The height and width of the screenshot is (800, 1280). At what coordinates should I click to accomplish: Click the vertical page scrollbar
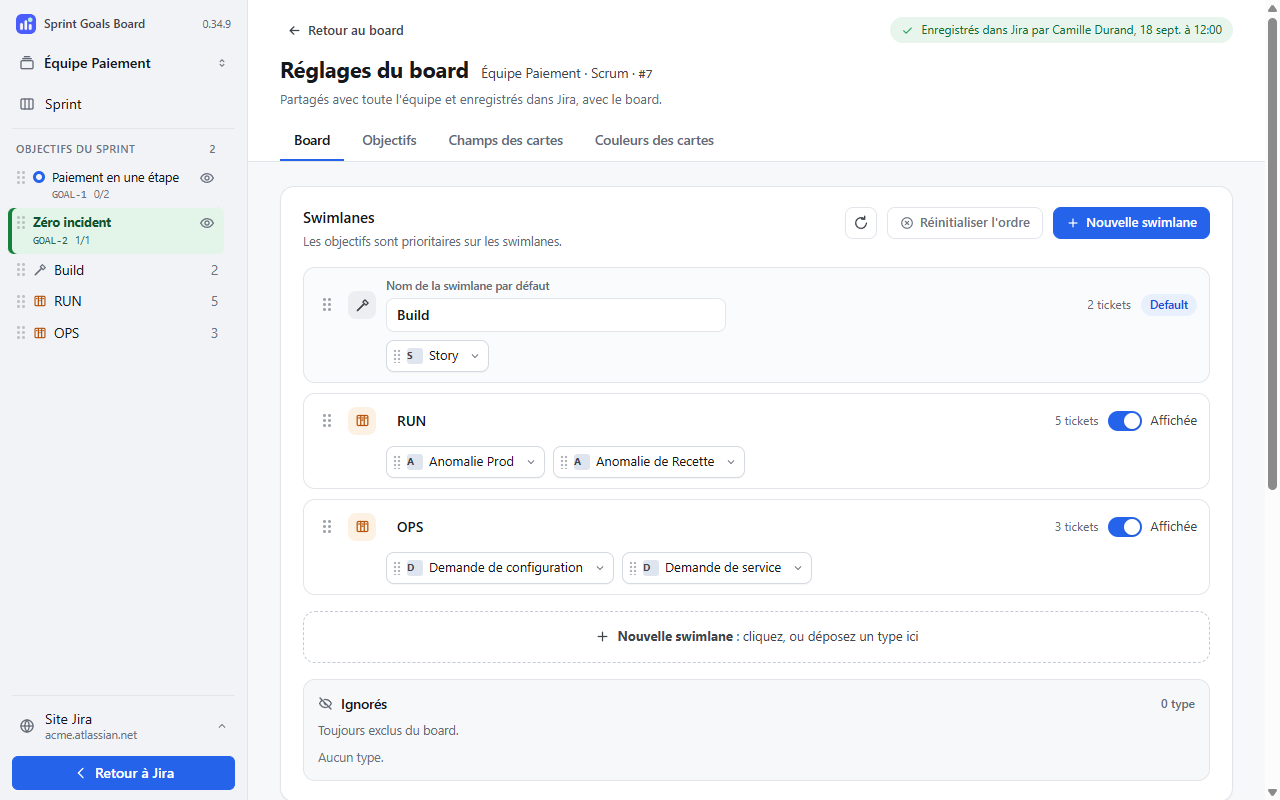[1272, 254]
